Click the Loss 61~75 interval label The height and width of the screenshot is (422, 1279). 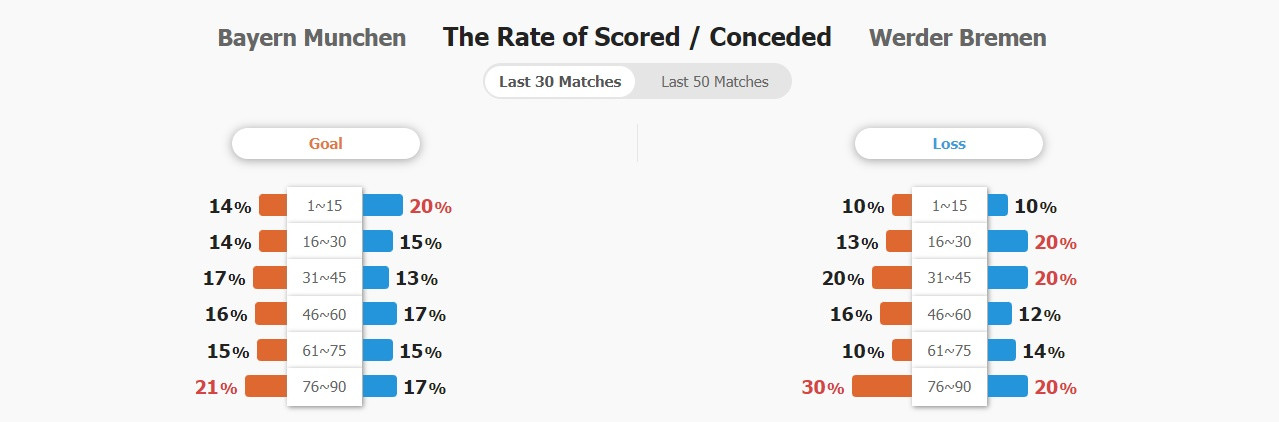[x=950, y=351]
